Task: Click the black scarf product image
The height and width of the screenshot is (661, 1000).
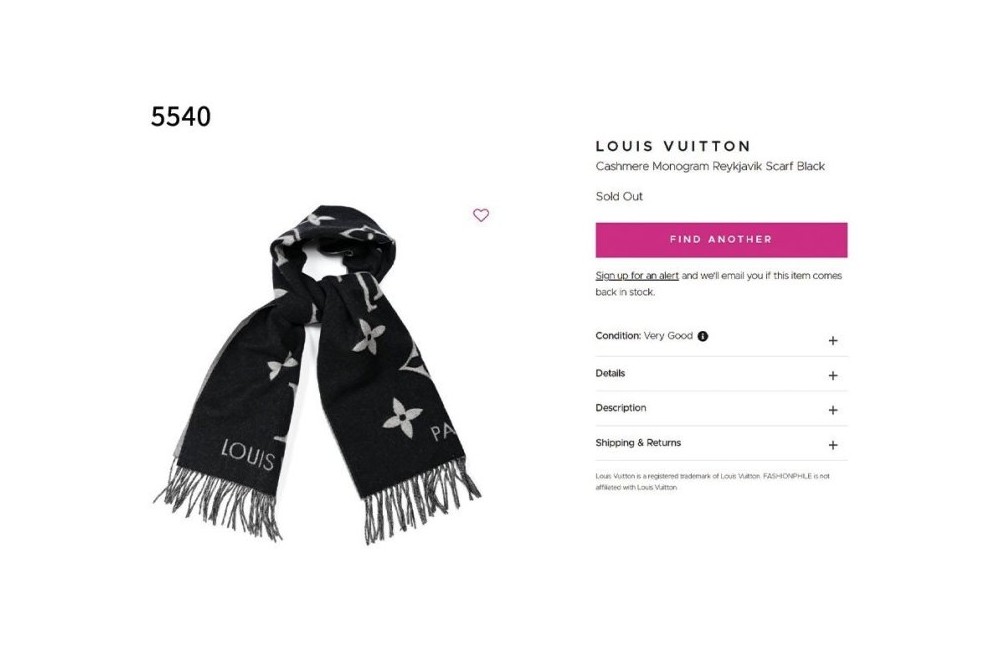Action: [x=317, y=374]
